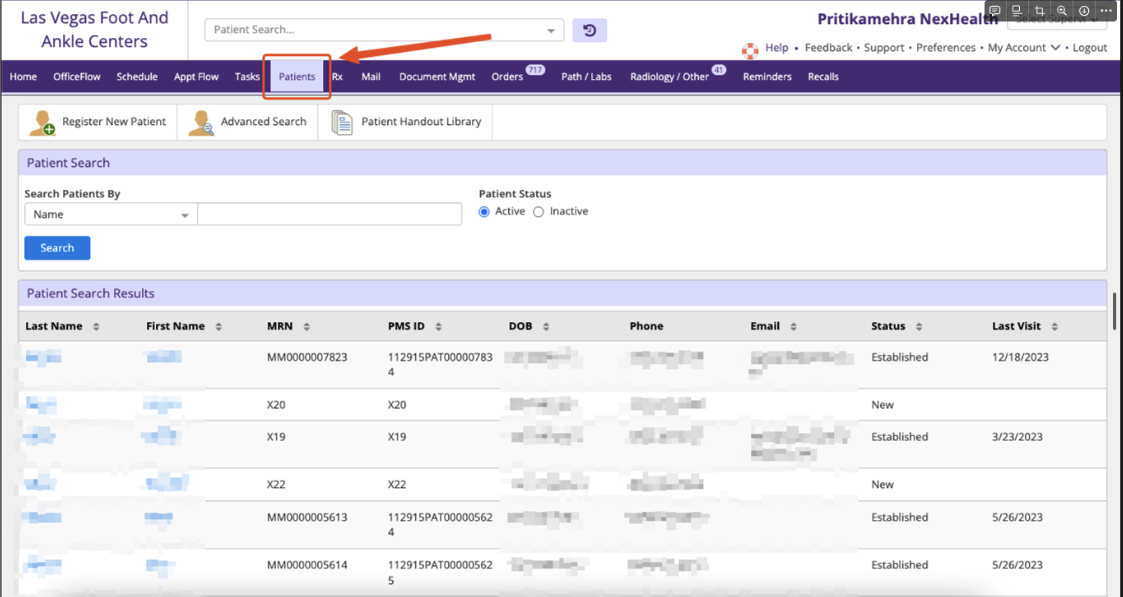Select the Patients tab

coord(297,77)
